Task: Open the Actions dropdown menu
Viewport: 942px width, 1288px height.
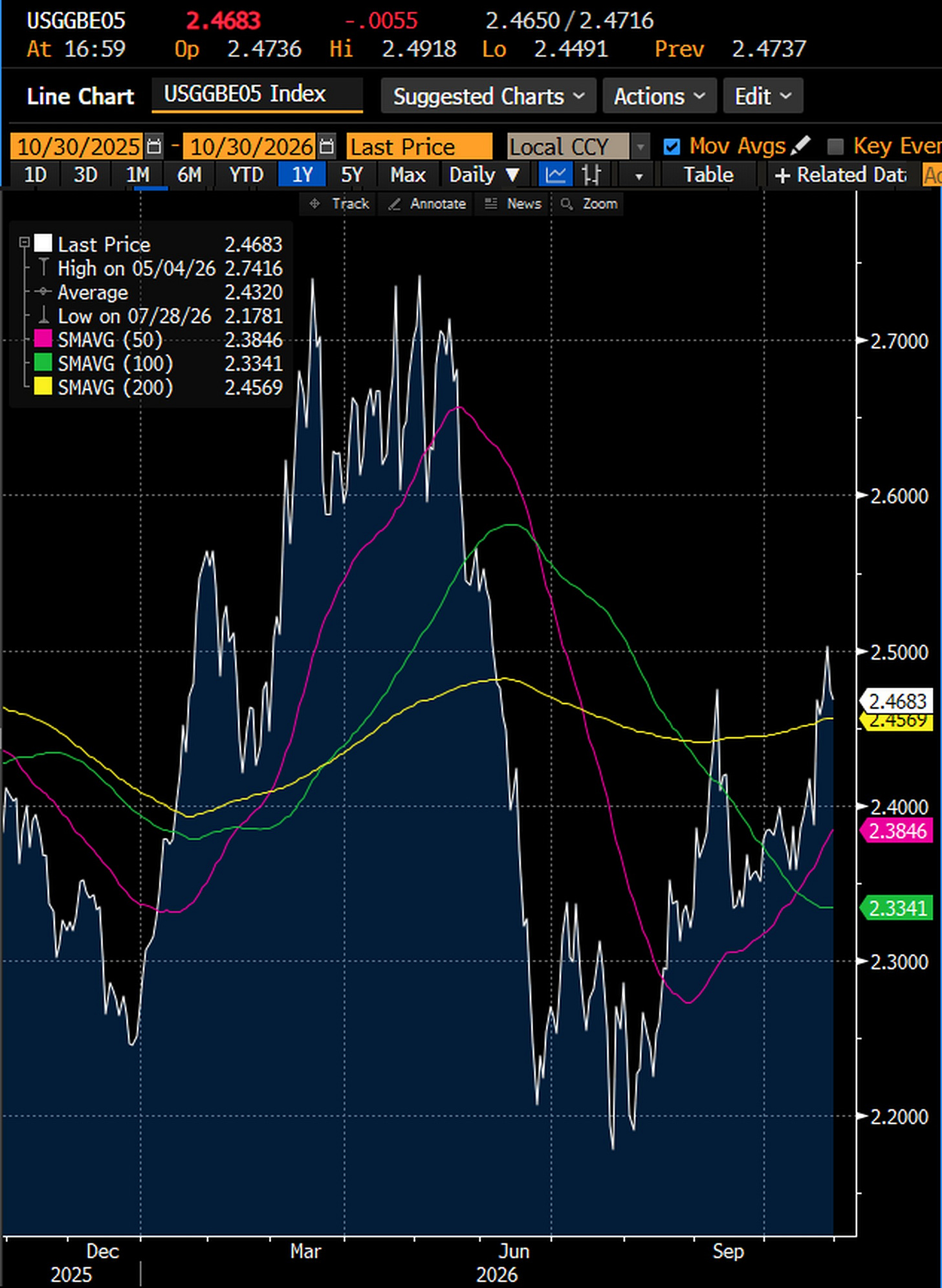Action: click(x=659, y=96)
